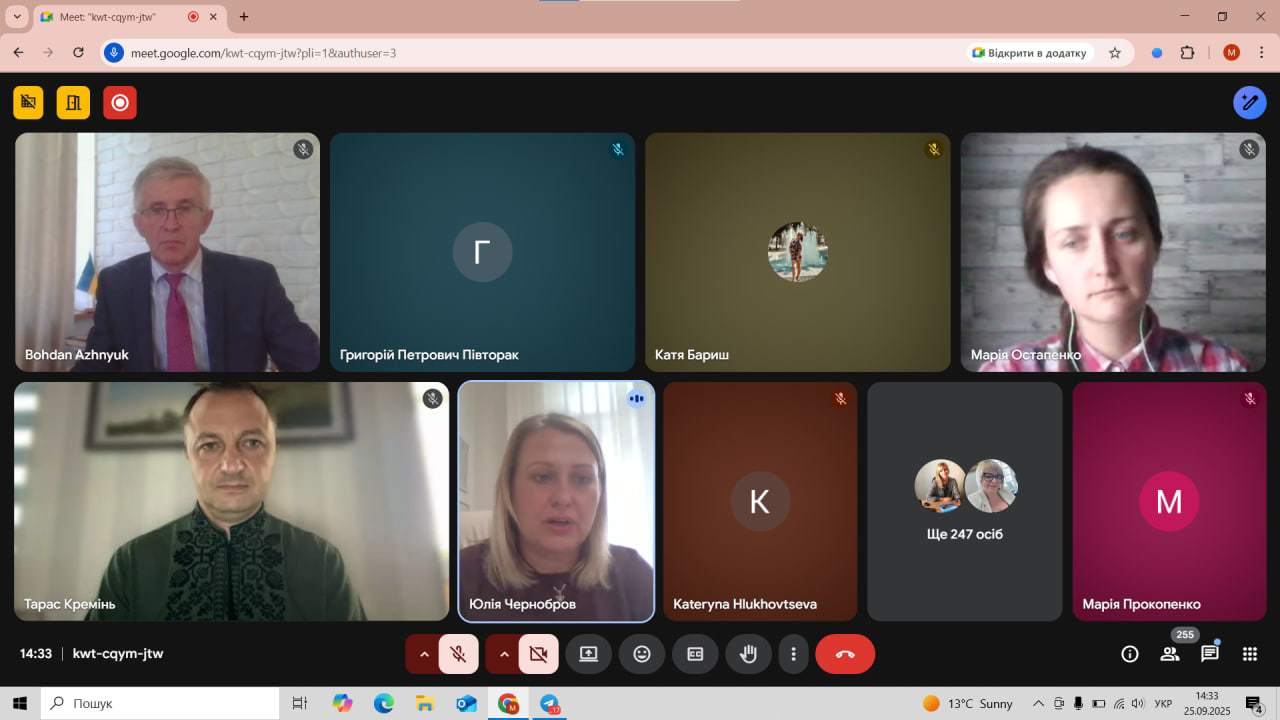Viewport: 1280px width, 720px height.
Task: Open meeting details info icon
Action: point(1130,654)
